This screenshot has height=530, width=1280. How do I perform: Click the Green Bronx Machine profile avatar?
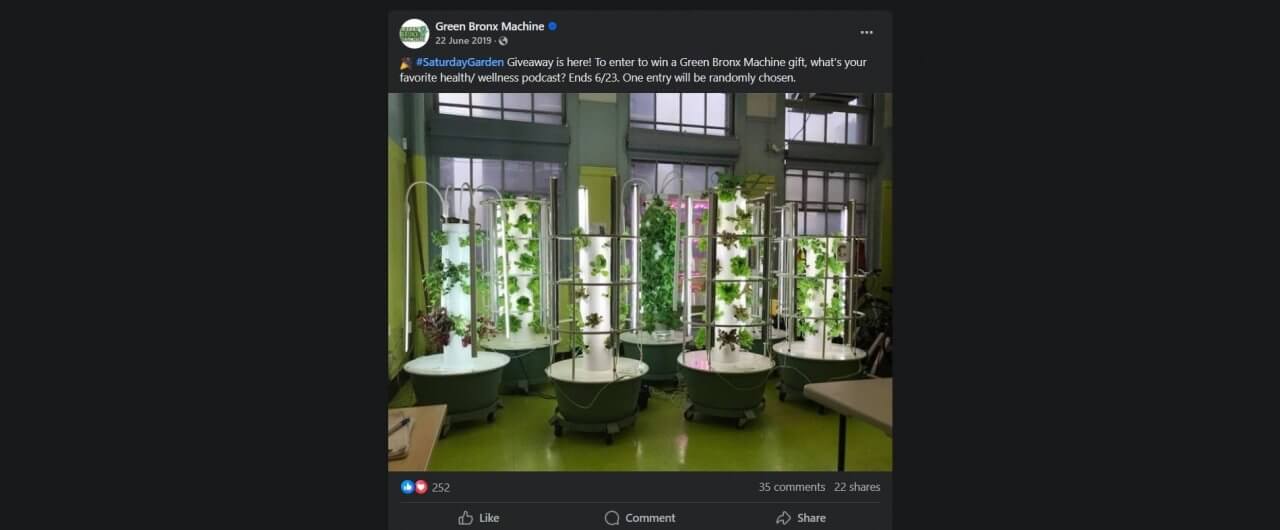(x=414, y=33)
